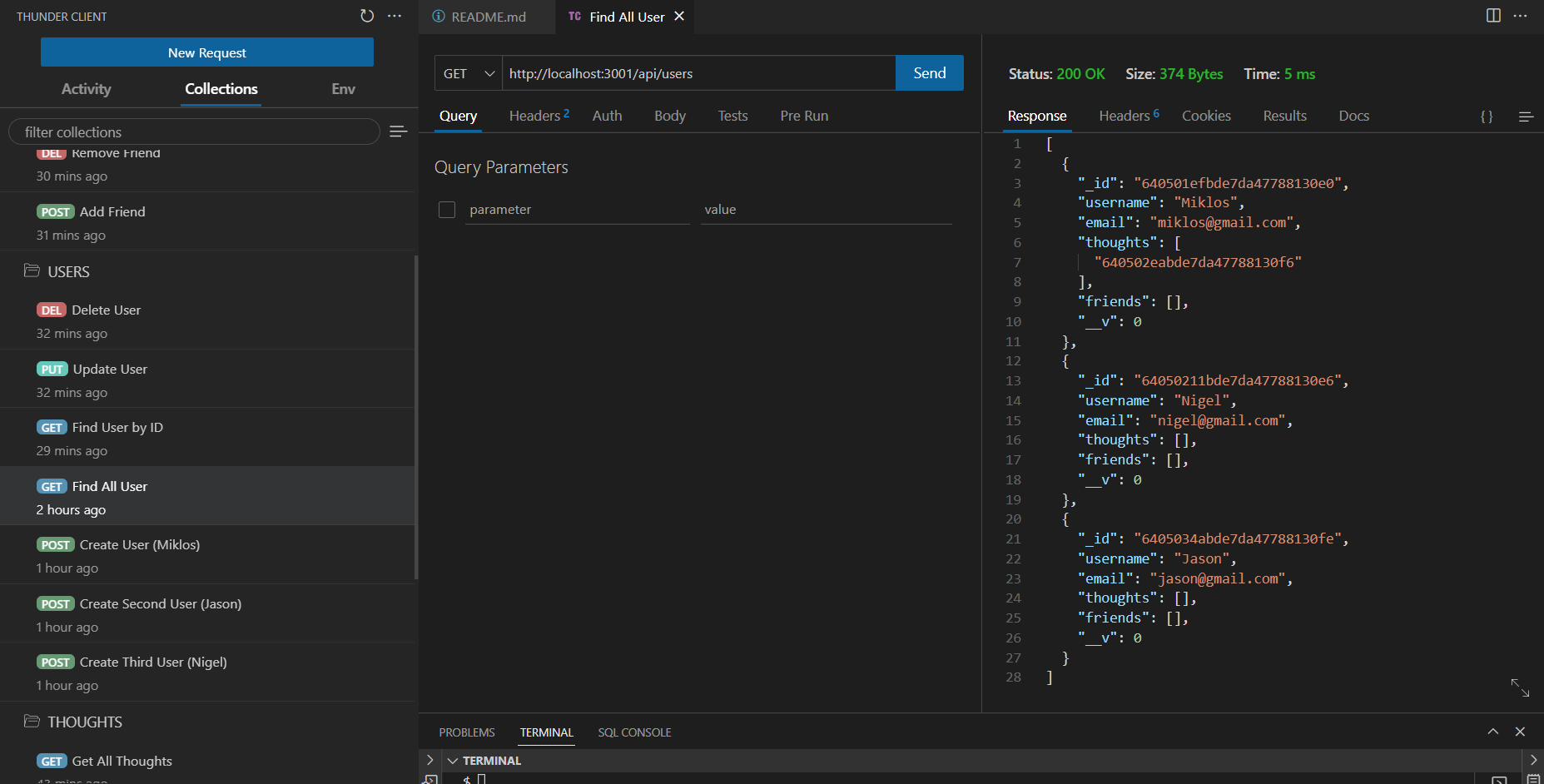Click the THOUGHTS collection folder icon

[x=32, y=721]
